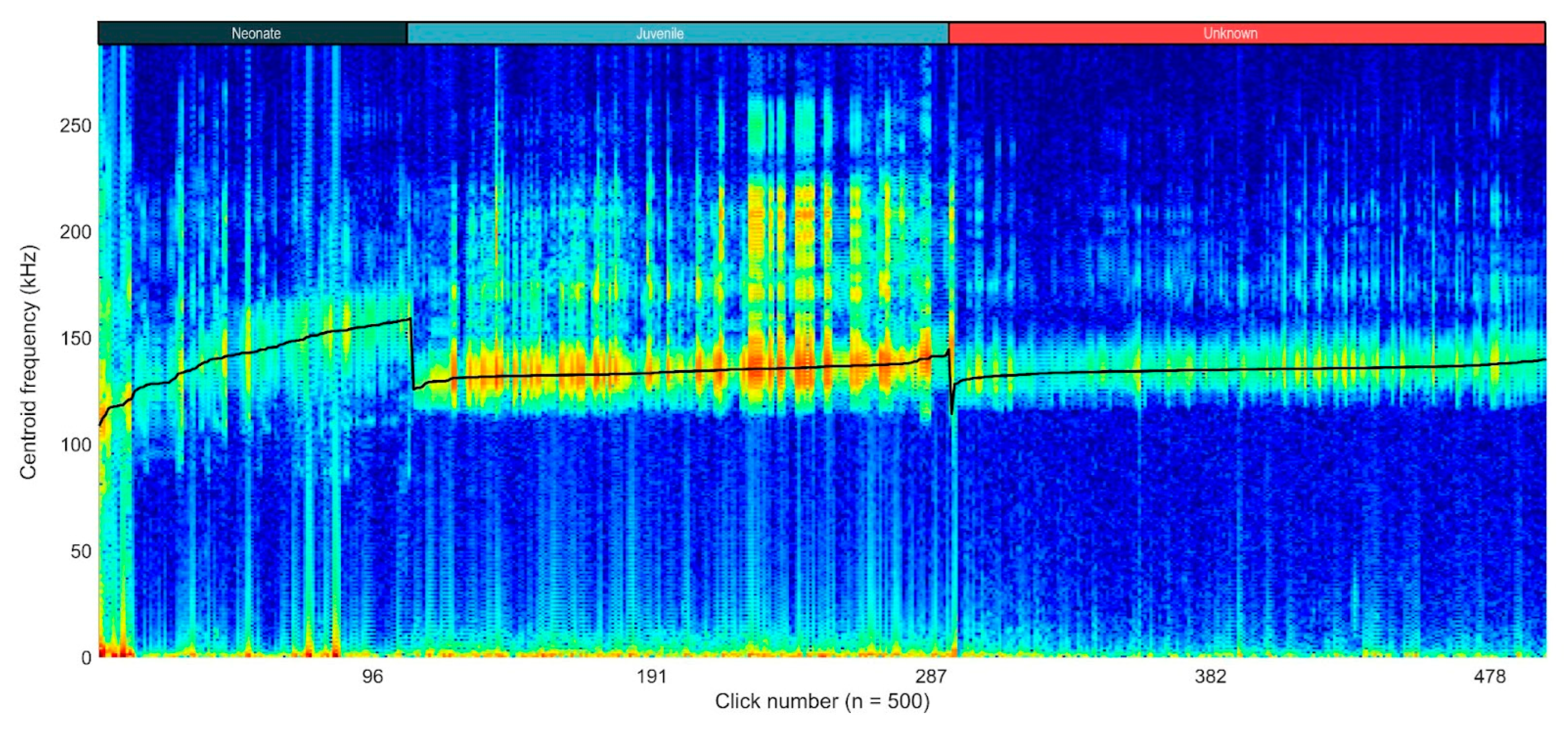Click the 'Neonate' text label
Screen dimensions: 1568x734
tap(256, 34)
